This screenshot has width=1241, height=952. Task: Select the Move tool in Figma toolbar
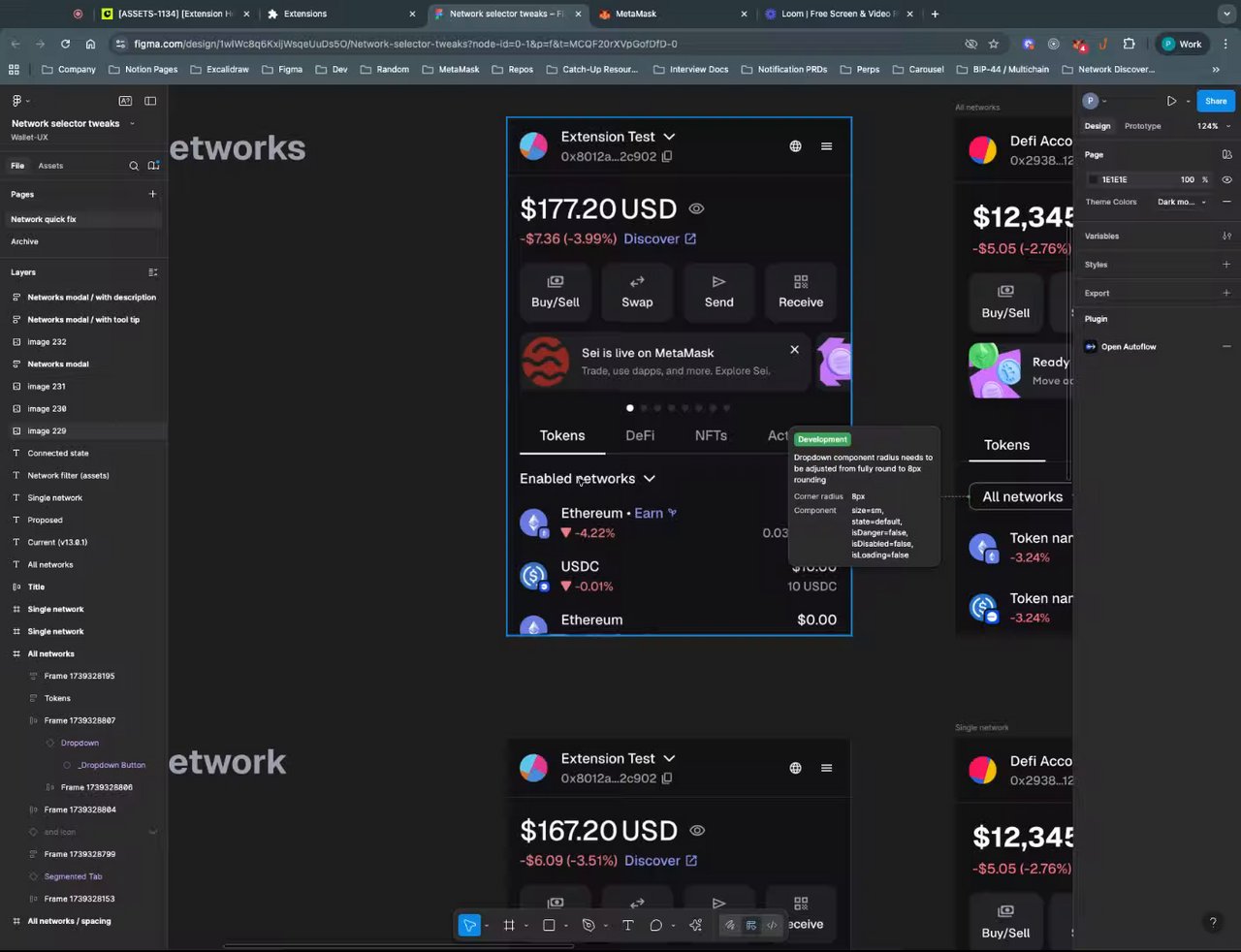(469, 925)
